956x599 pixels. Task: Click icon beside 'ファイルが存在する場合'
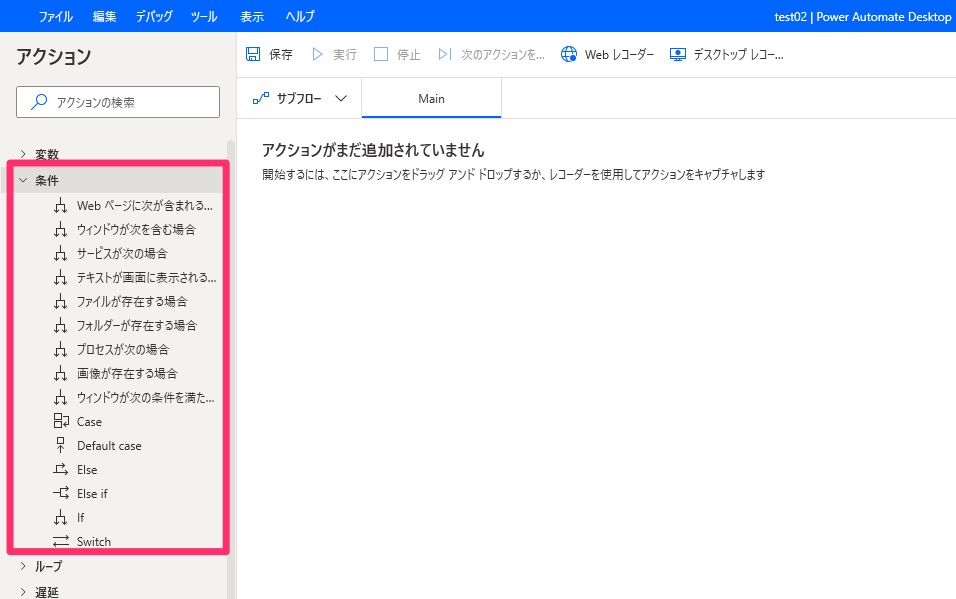coord(60,301)
